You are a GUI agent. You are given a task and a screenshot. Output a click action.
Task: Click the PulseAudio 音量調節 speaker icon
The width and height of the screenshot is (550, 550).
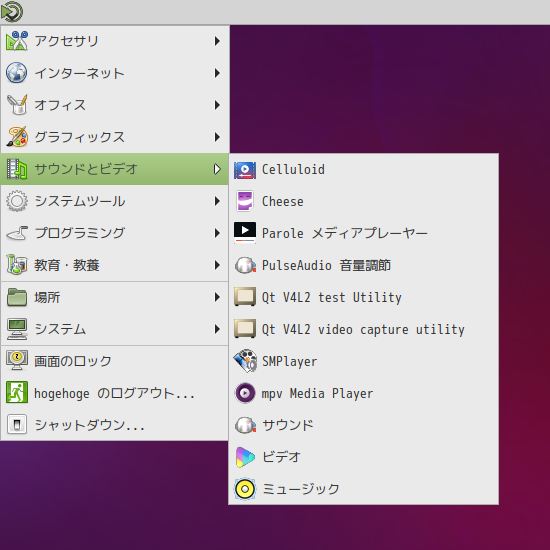coord(245,265)
